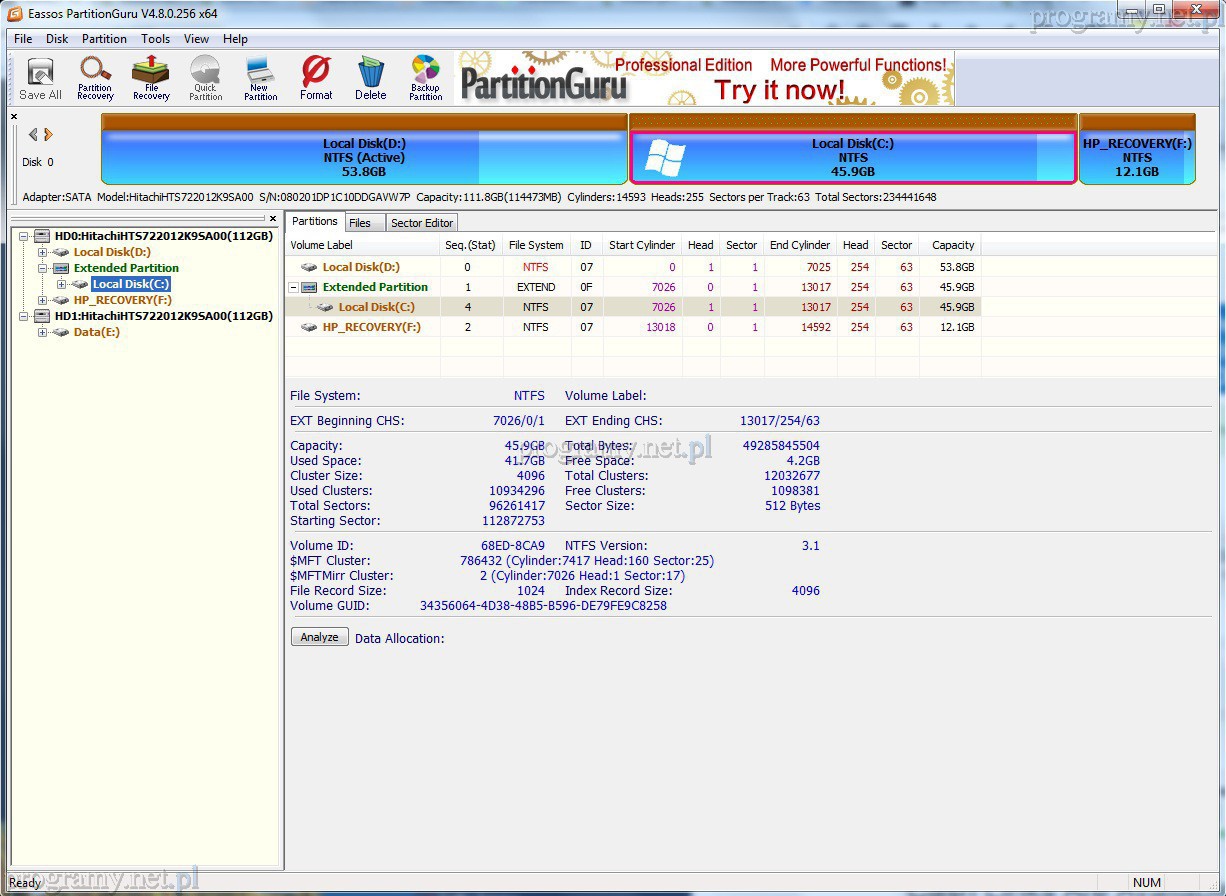Expand the HP_RECOVERY(F:) tree node
1226x896 pixels.
[42, 300]
